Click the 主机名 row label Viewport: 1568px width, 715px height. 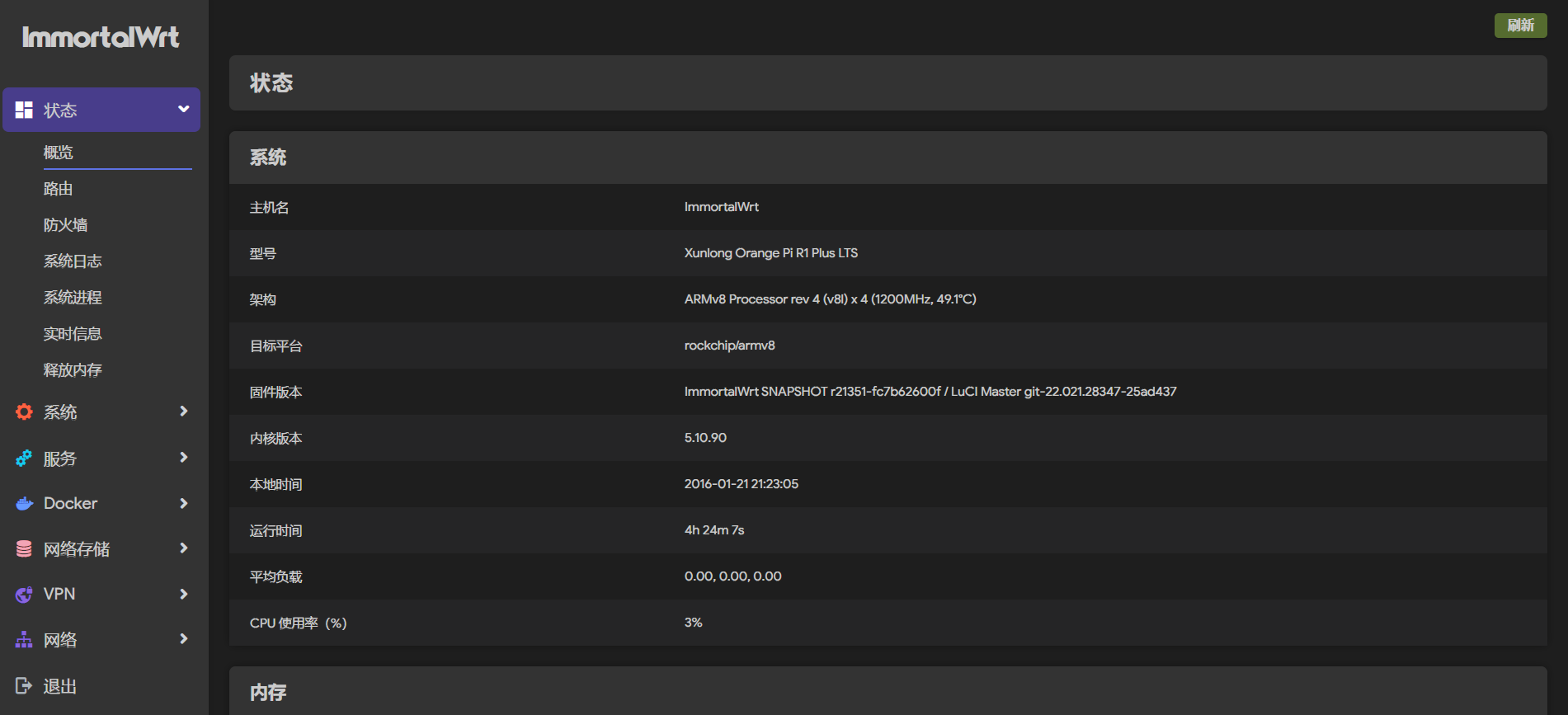tap(270, 208)
